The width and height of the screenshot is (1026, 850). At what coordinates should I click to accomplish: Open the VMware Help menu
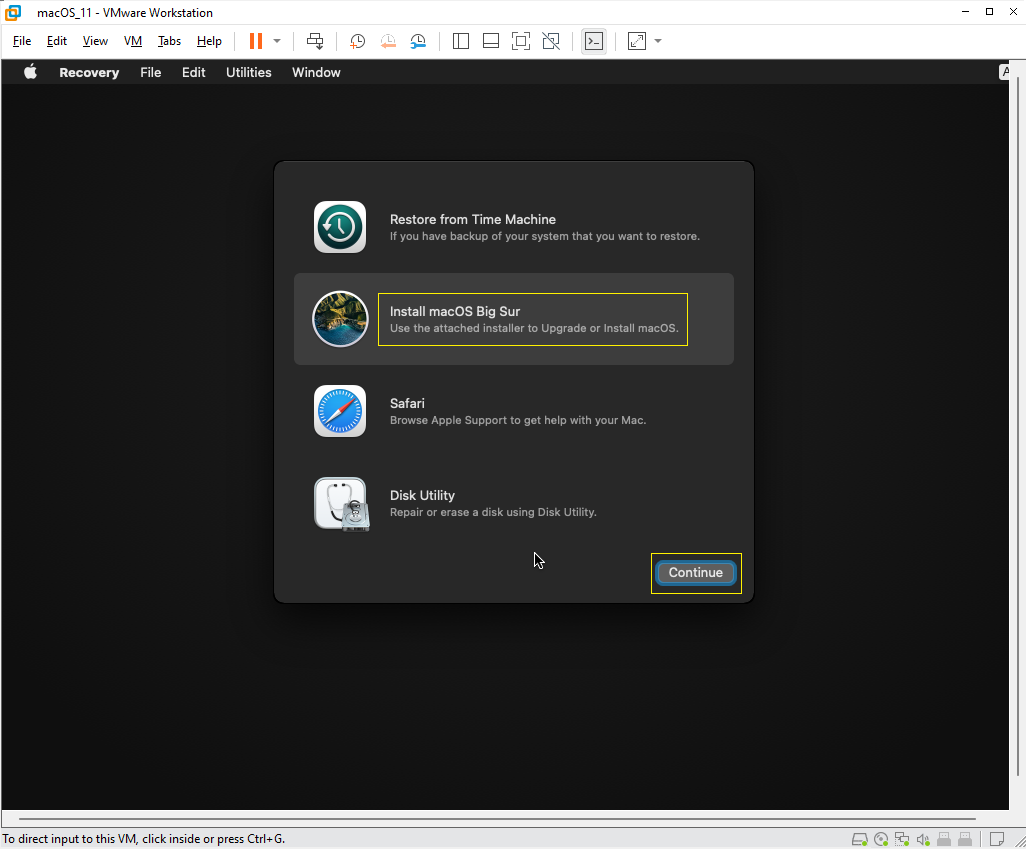pyautogui.click(x=209, y=41)
